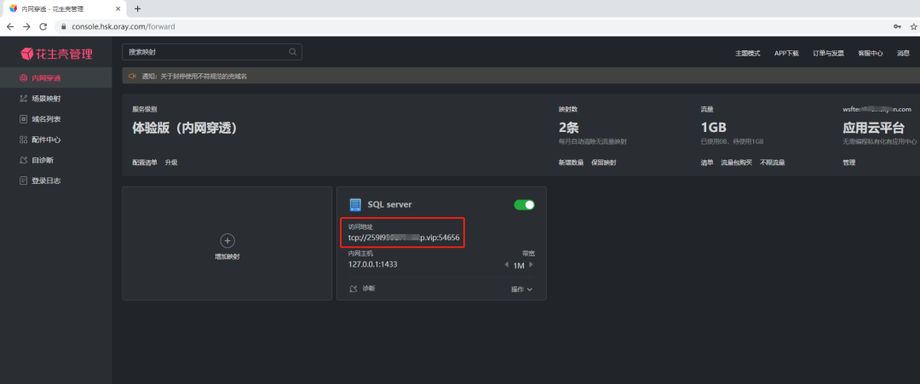Click 消息 in top navigation
Image resolution: width=920 pixels, height=384 pixels.
click(903, 53)
